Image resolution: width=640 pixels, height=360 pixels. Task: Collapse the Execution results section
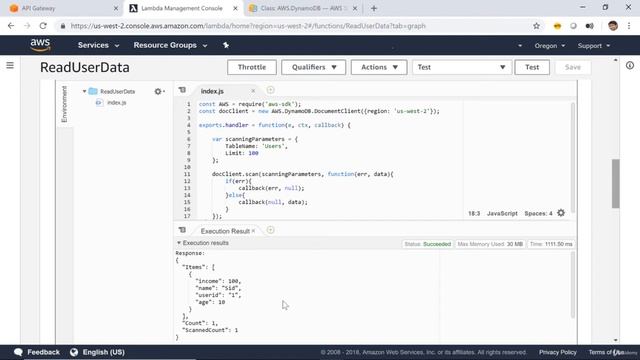(179, 243)
